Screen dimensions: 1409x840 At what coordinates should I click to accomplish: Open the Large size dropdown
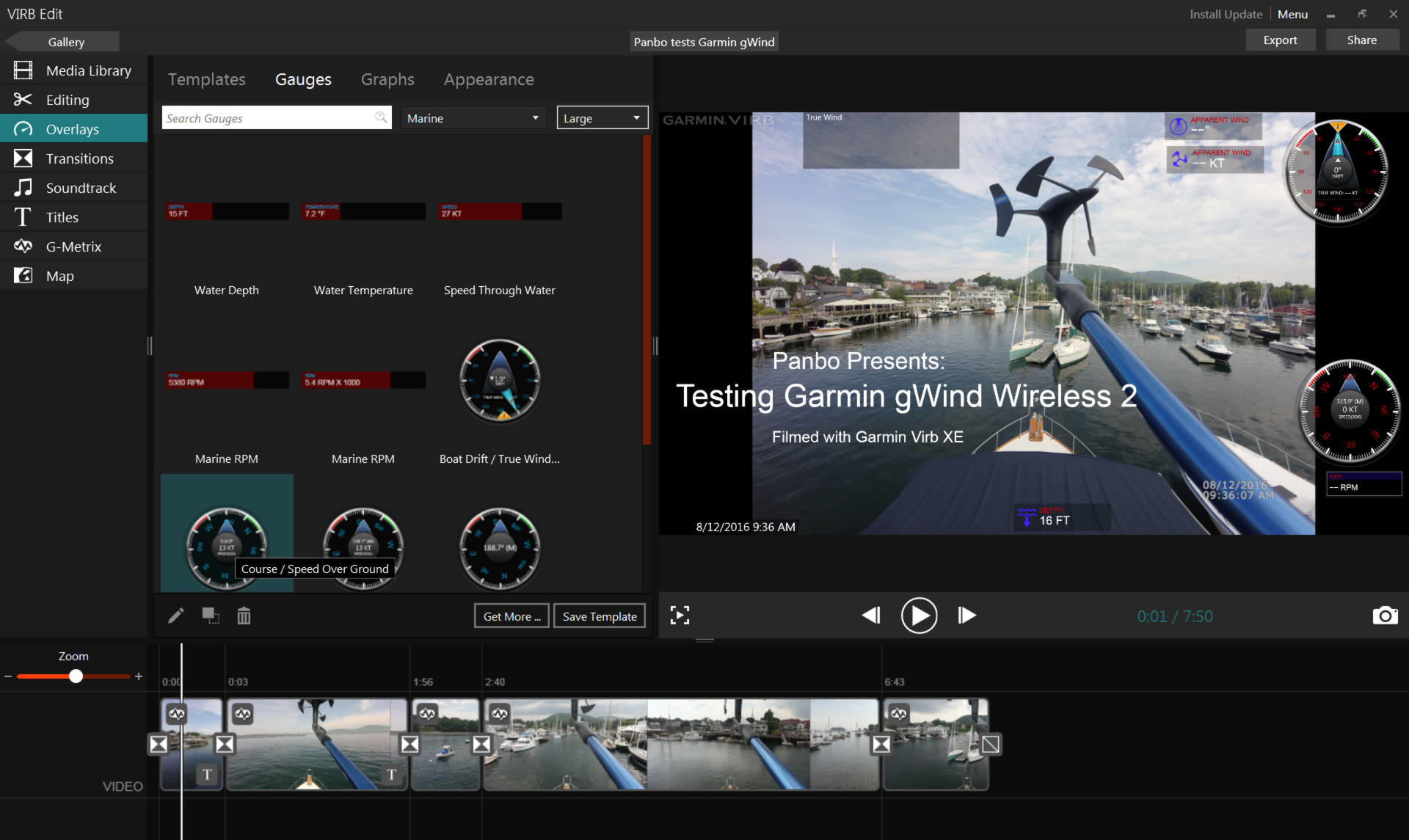[x=602, y=118]
